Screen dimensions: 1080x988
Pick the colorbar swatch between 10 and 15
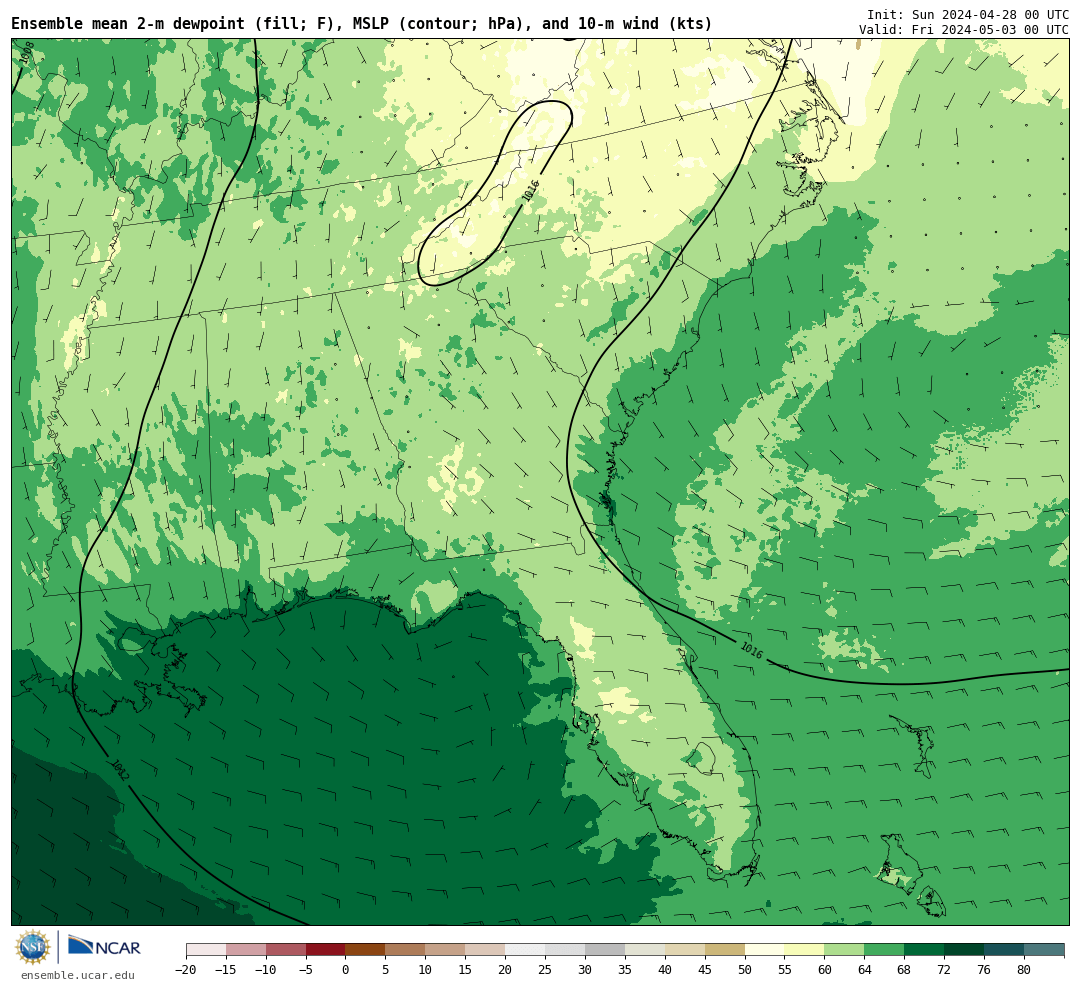(x=446, y=949)
